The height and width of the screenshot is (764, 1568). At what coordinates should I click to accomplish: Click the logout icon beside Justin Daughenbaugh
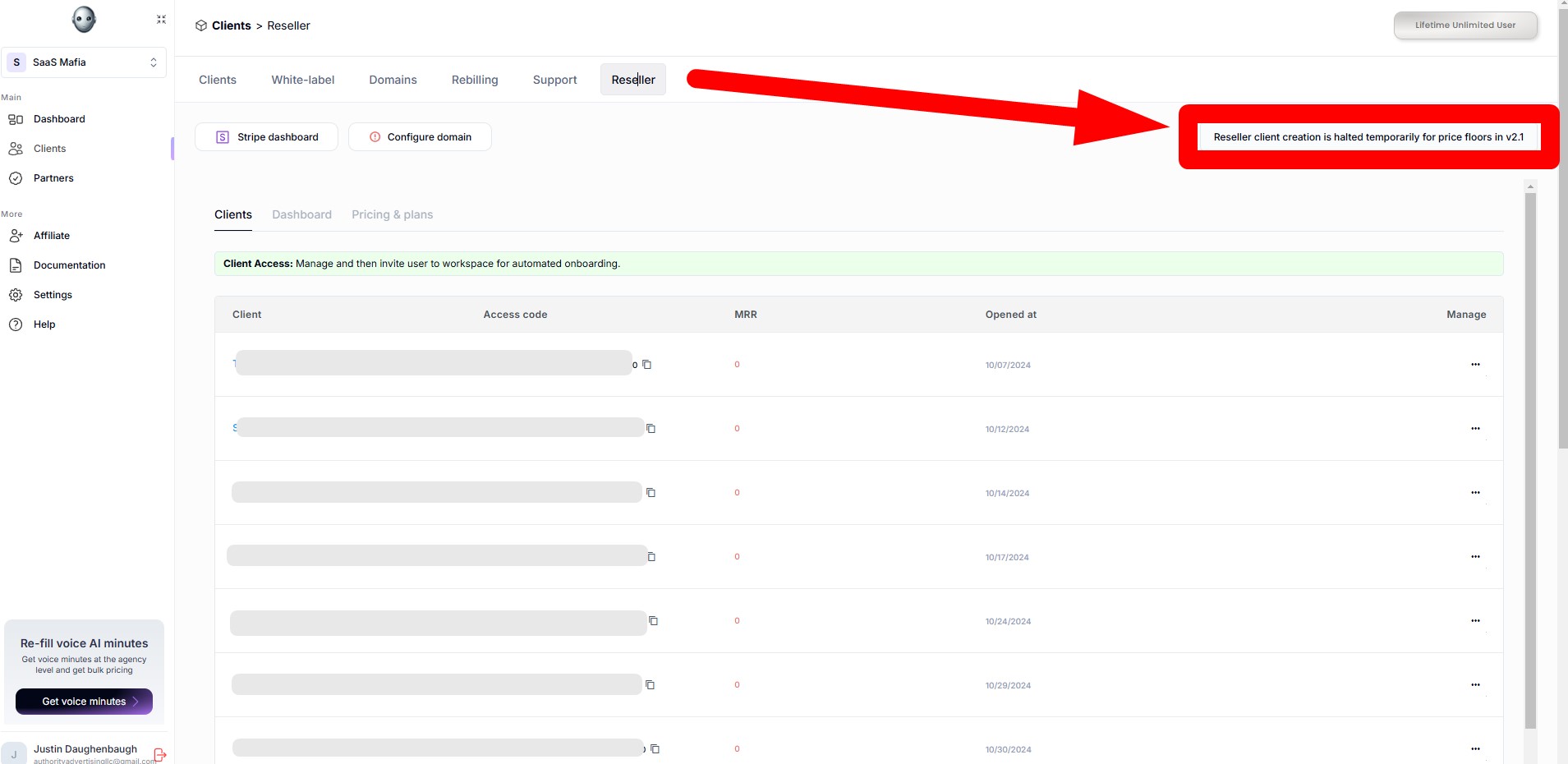[x=160, y=754]
